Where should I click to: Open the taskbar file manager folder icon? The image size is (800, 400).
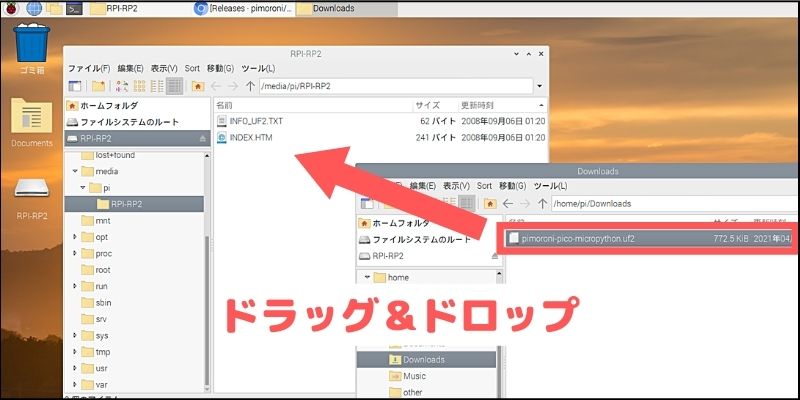(54, 8)
